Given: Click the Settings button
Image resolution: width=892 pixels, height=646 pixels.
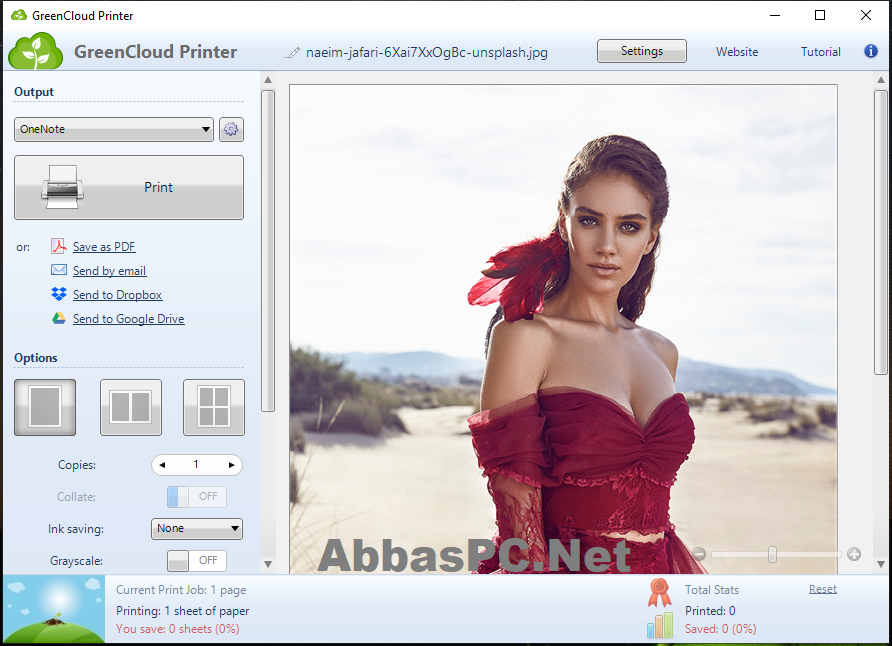Looking at the screenshot, I should [642, 51].
